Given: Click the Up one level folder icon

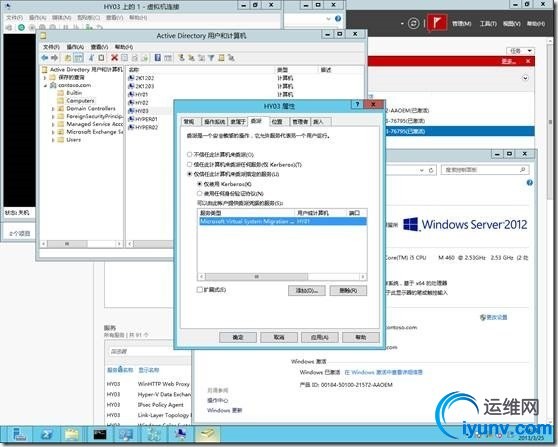Looking at the screenshot, I should [68, 58].
